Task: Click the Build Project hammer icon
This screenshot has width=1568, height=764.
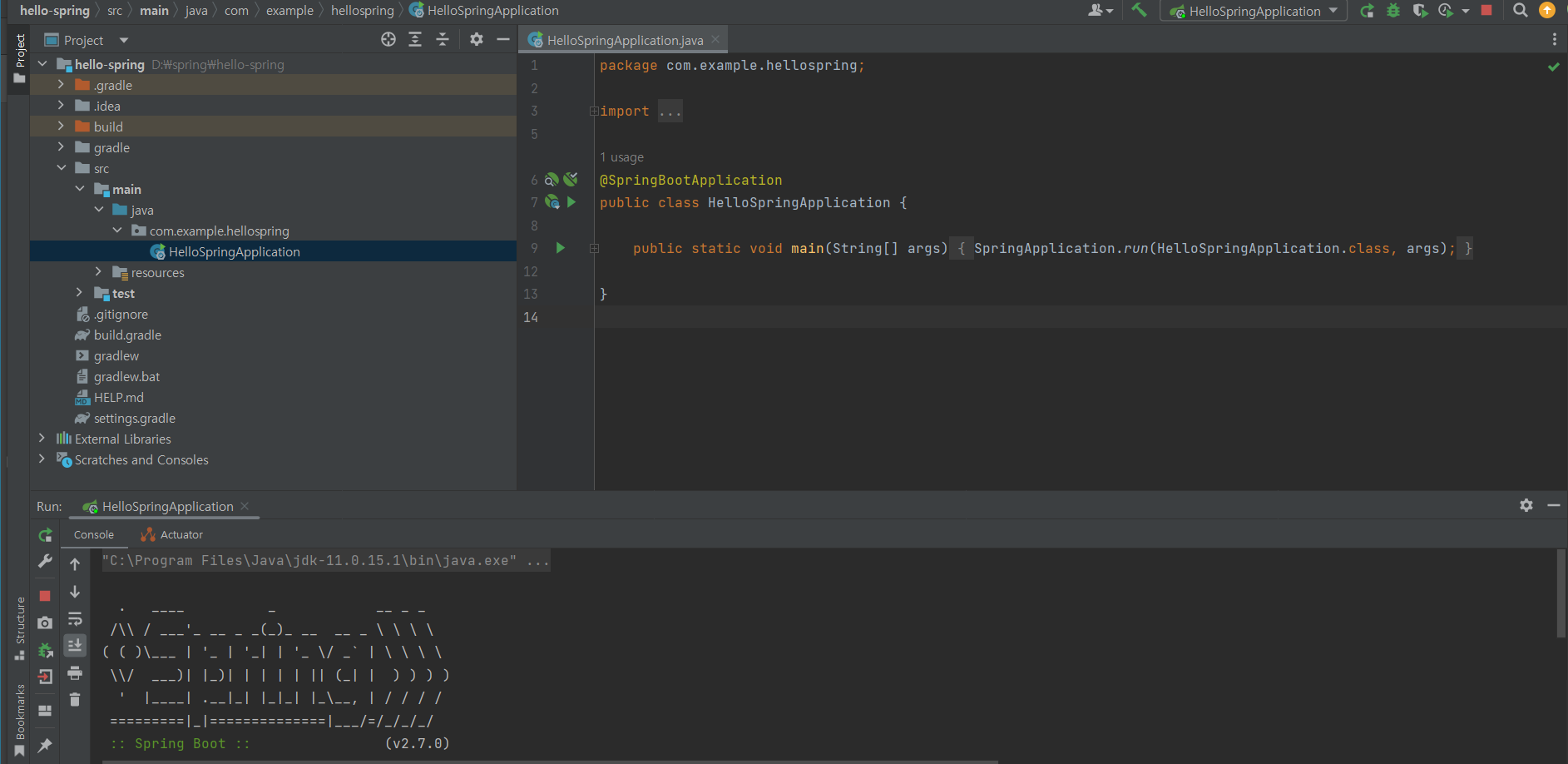Action: tap(1139, 11)
